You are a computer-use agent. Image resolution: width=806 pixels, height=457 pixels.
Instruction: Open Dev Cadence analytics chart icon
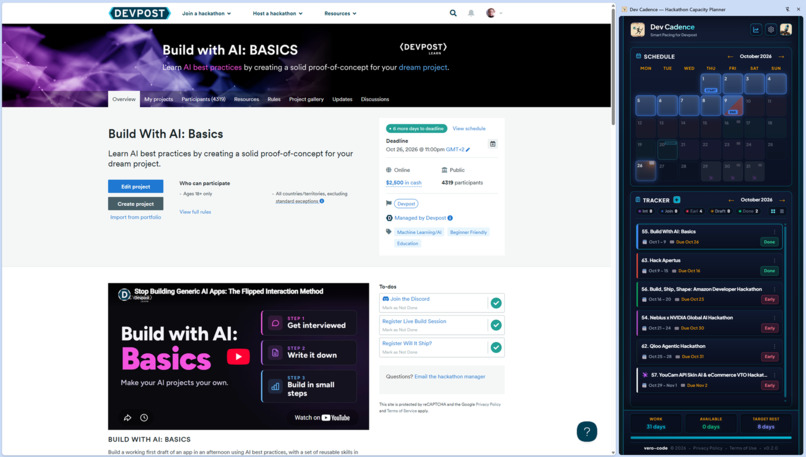756,30
